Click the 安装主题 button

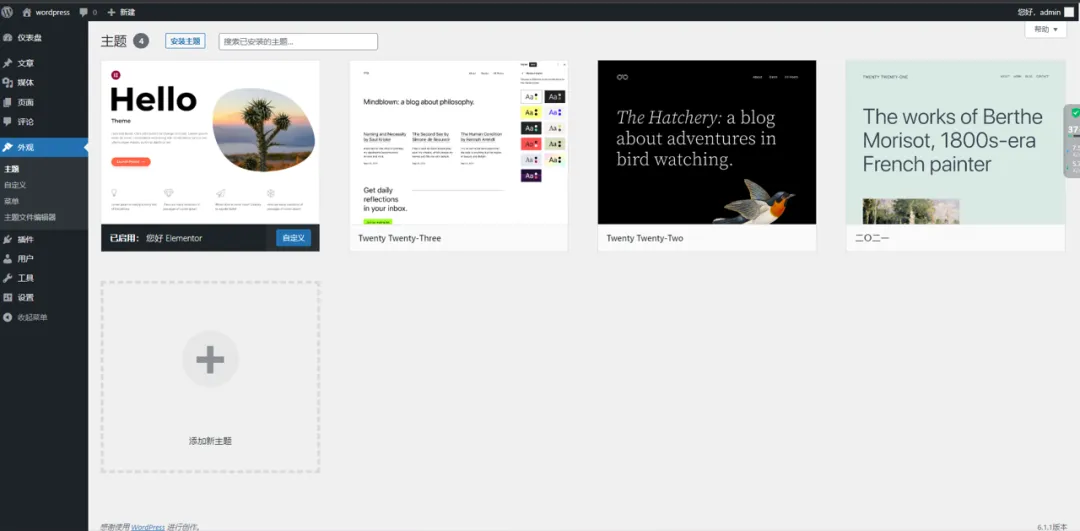click(x=185, y=41)
